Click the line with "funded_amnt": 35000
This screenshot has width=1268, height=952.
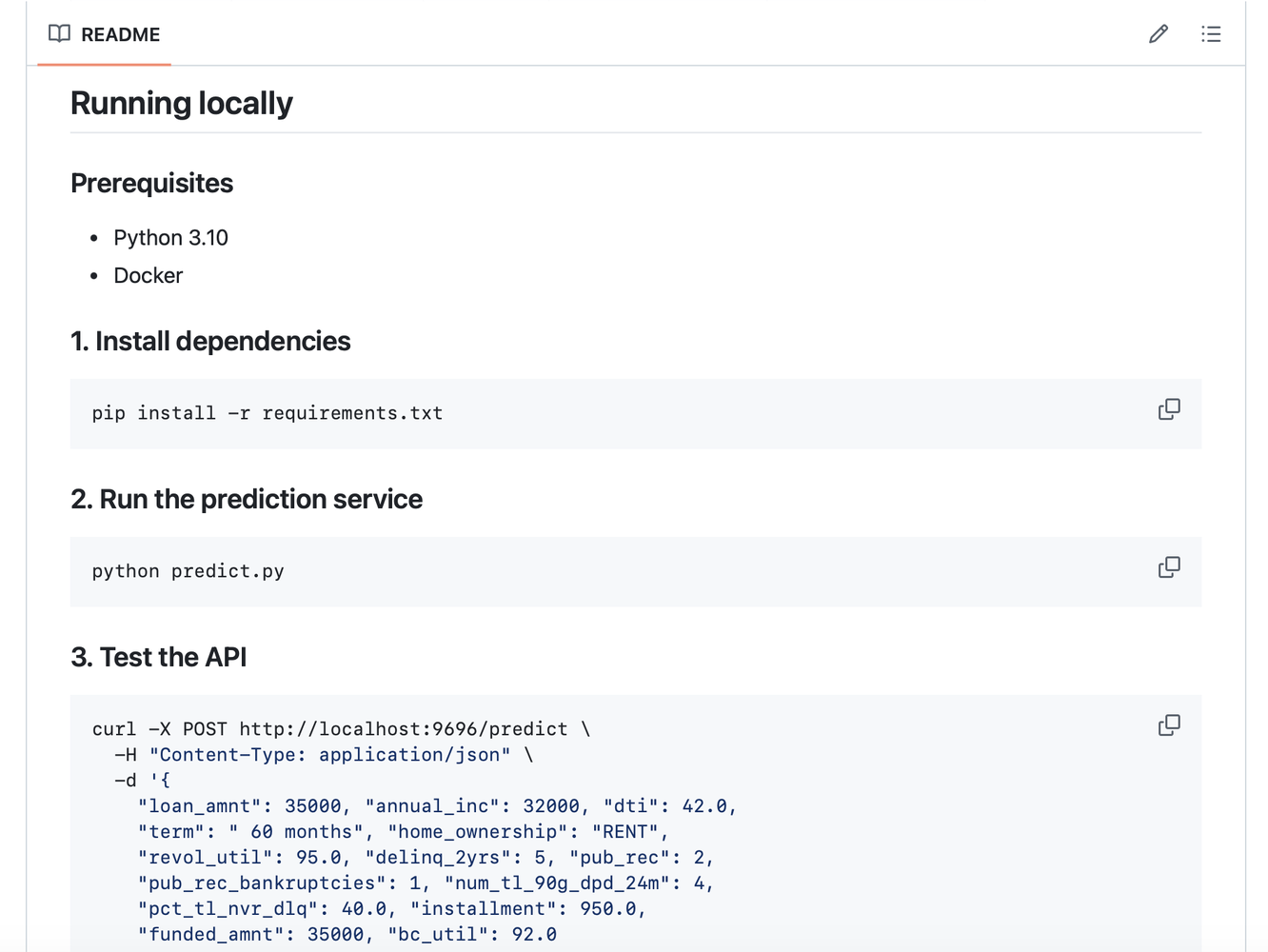[x=347, y=935]
